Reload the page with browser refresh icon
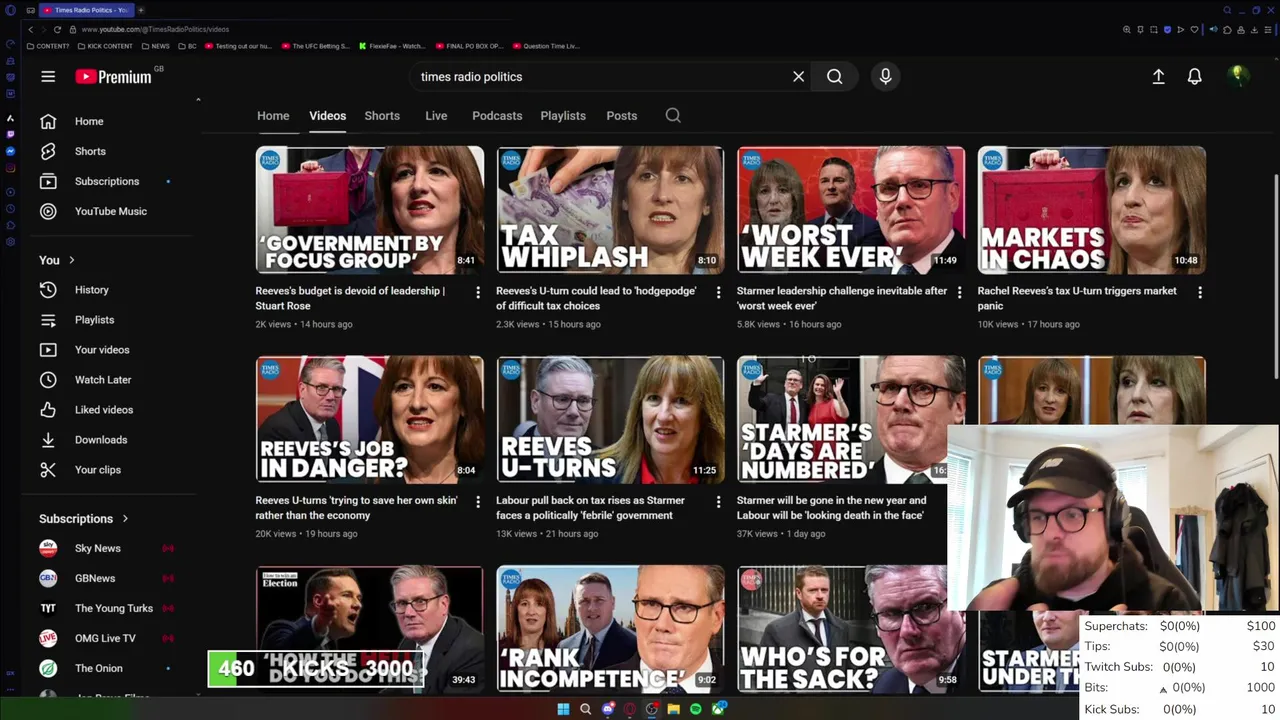This screenshot has height=720, width=1280. click(x=57, y=30)
